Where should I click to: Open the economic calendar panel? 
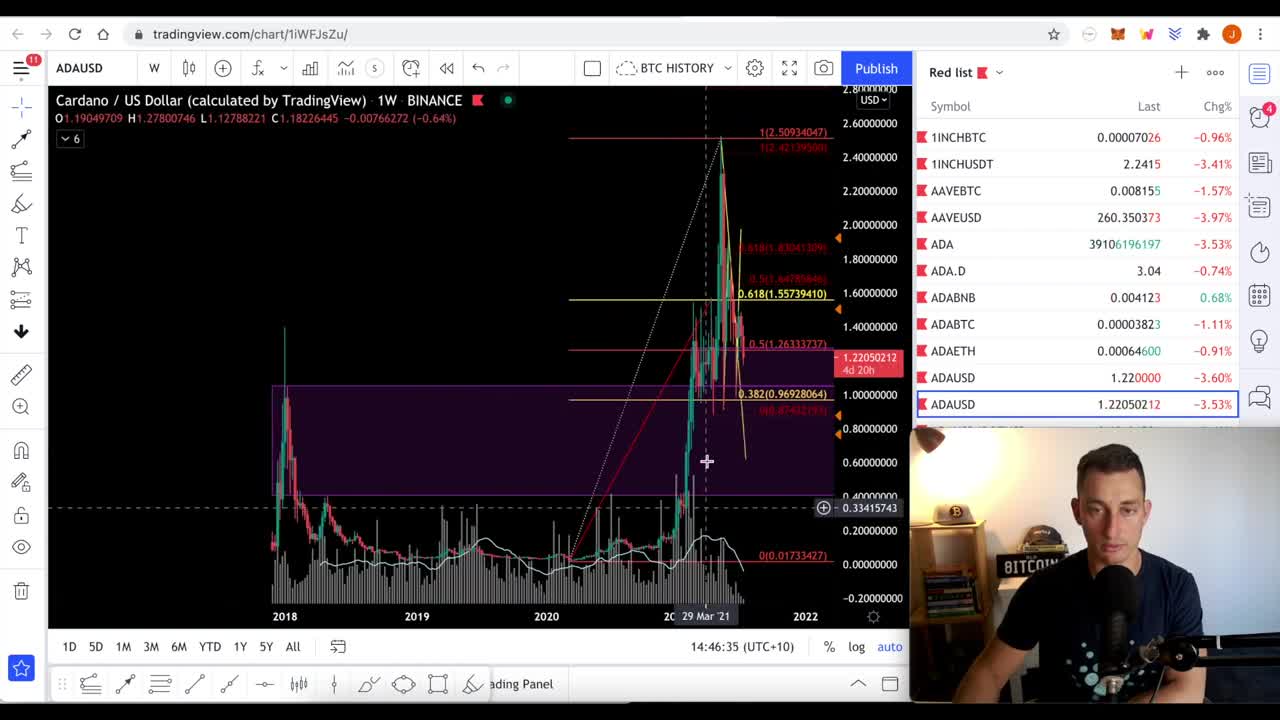coord(1260,295)
